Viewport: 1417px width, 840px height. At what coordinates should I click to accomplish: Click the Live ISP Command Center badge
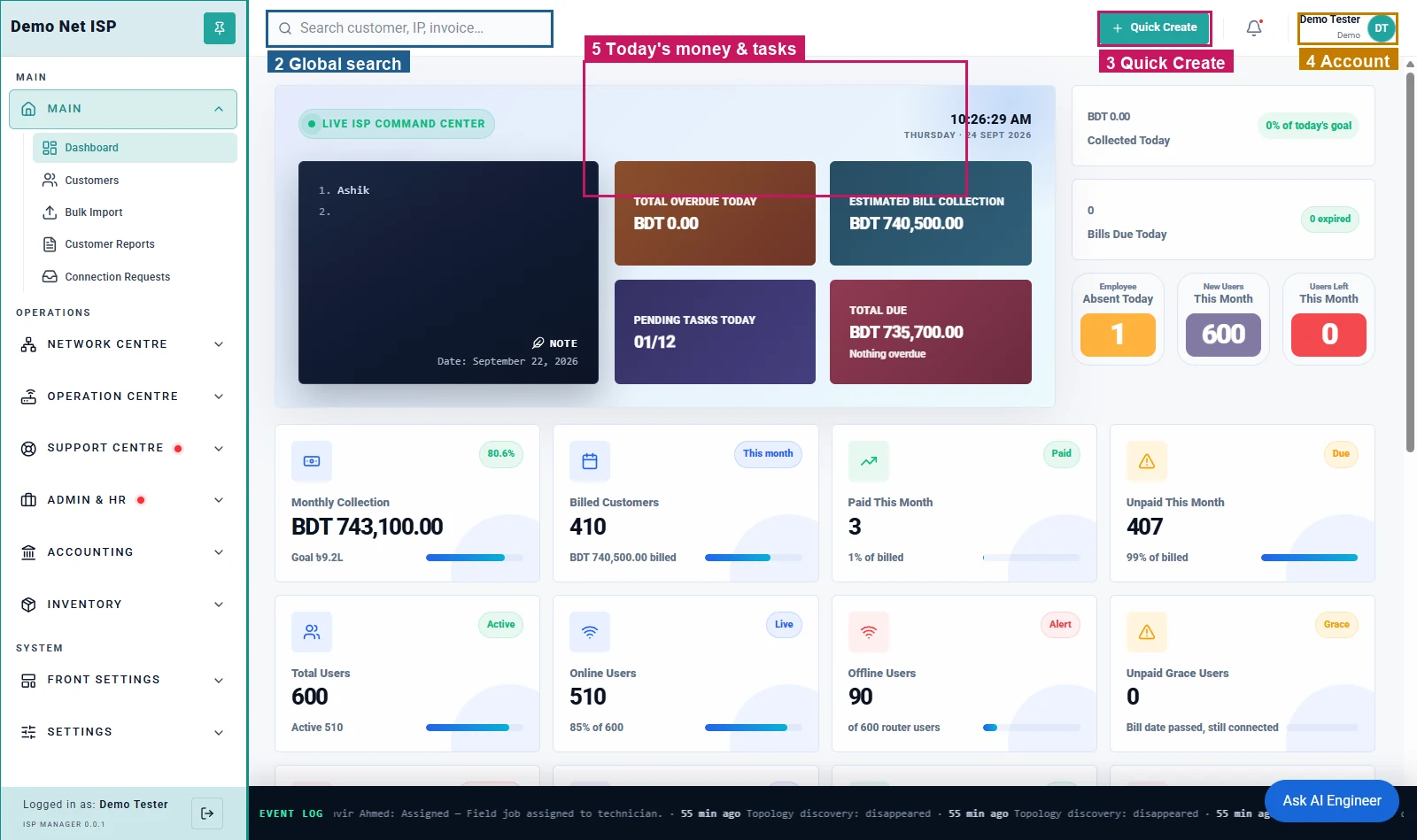point(397,124)
